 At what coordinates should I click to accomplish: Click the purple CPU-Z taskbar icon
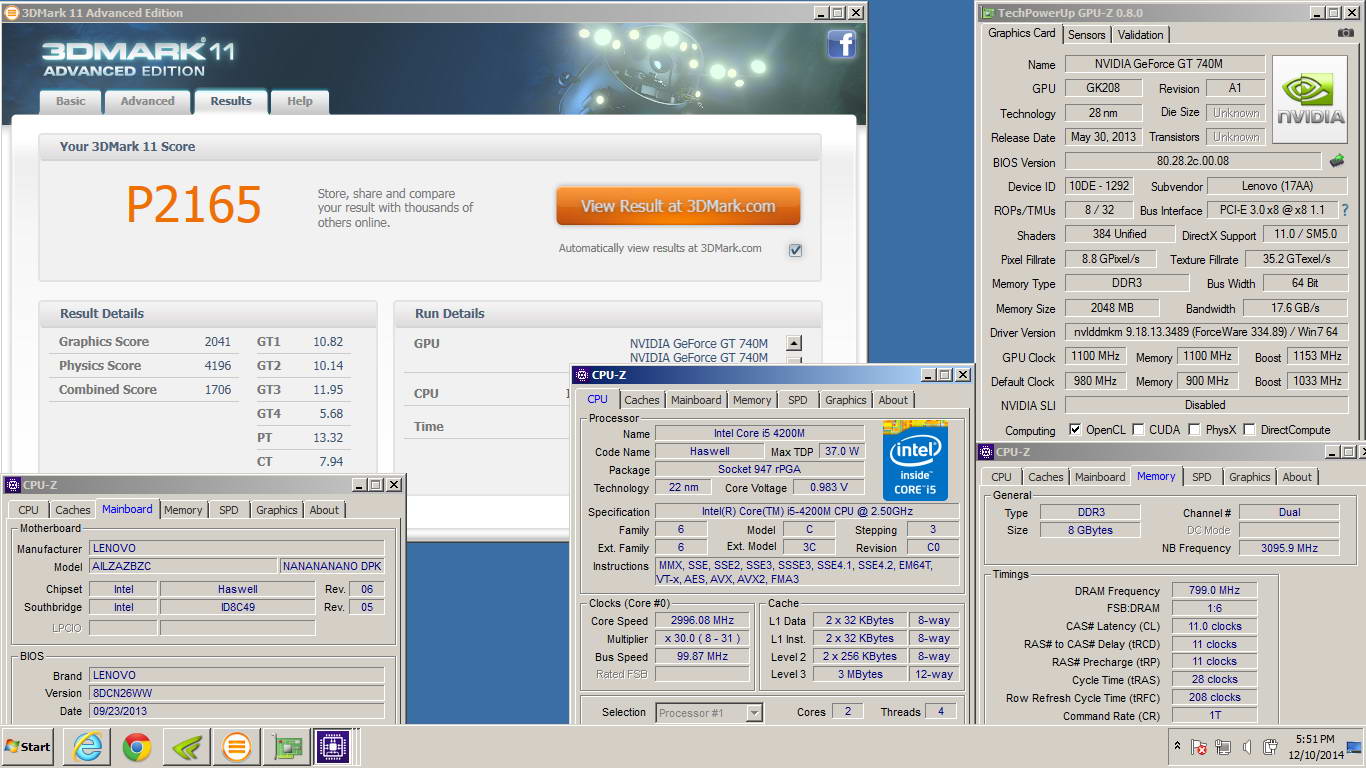(x=335, y=747)
